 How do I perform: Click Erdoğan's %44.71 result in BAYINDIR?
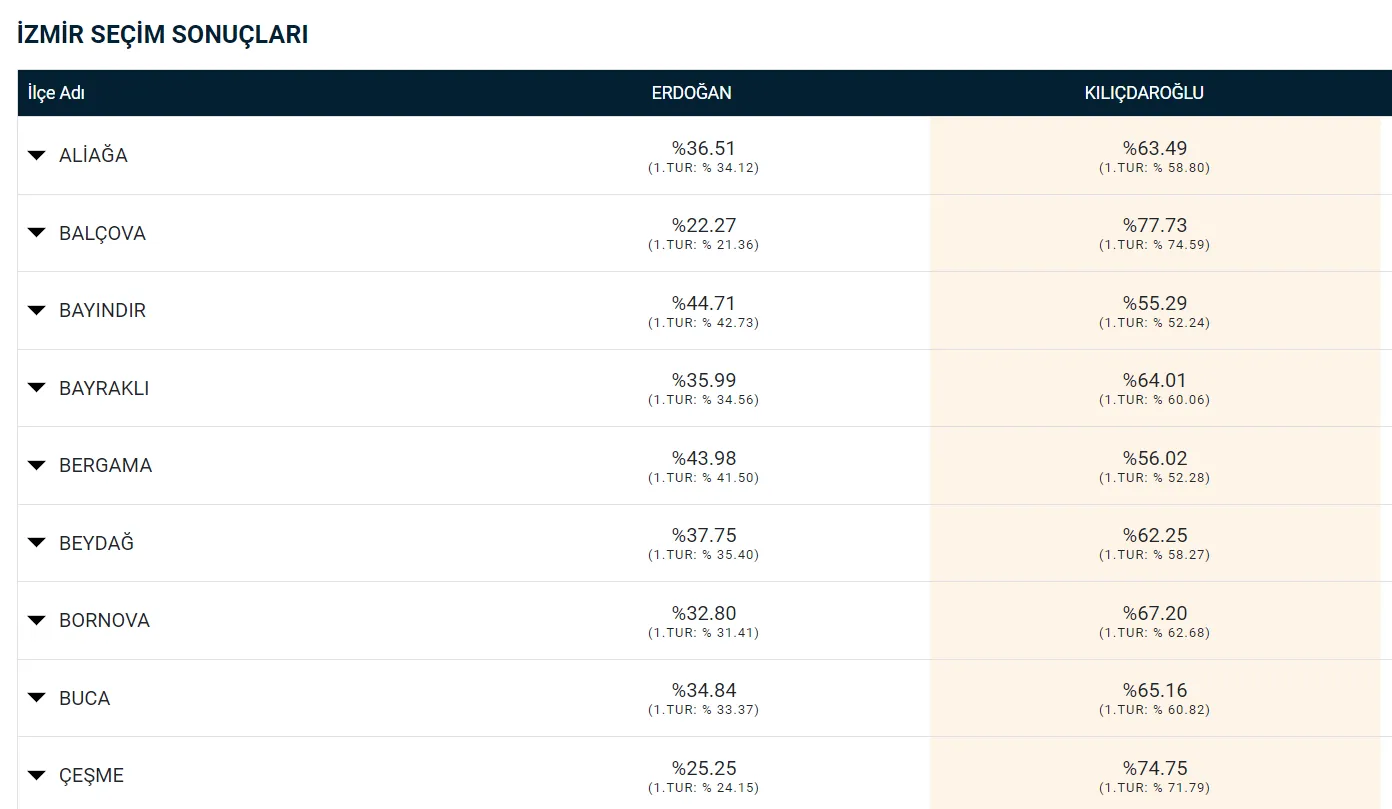coord(703,304)
